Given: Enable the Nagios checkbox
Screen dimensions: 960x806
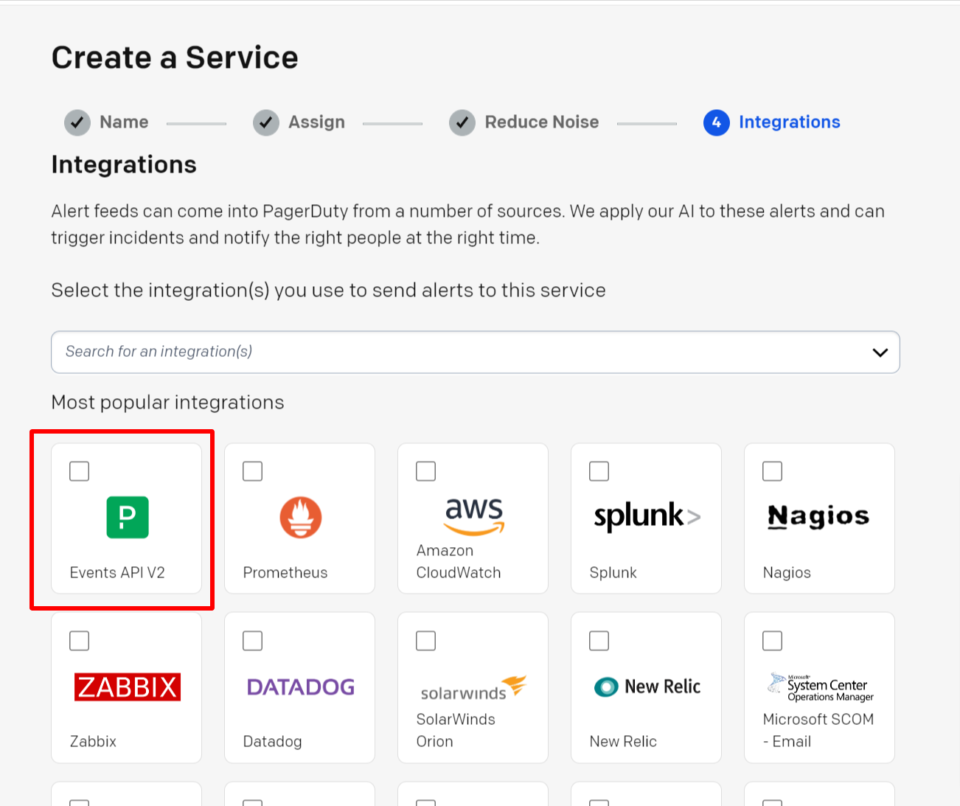Looking at the screenshot, I should point(771,470).
